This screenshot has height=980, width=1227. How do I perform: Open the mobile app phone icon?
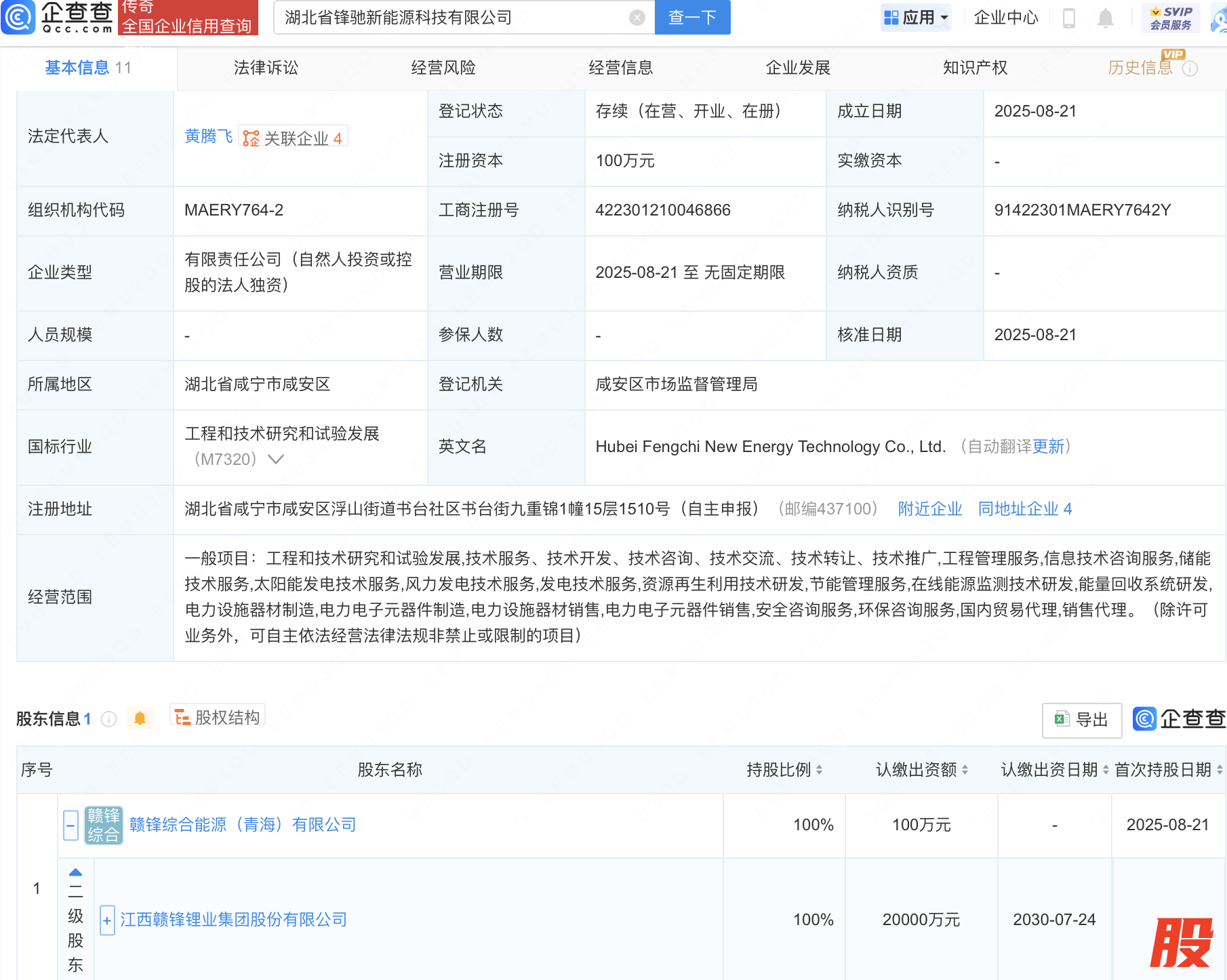click(x=1069, y=18)
